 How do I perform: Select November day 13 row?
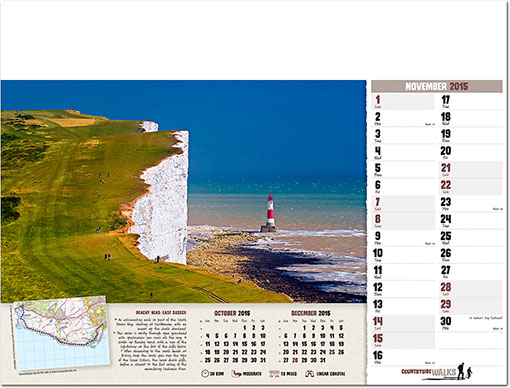point(403,305)
